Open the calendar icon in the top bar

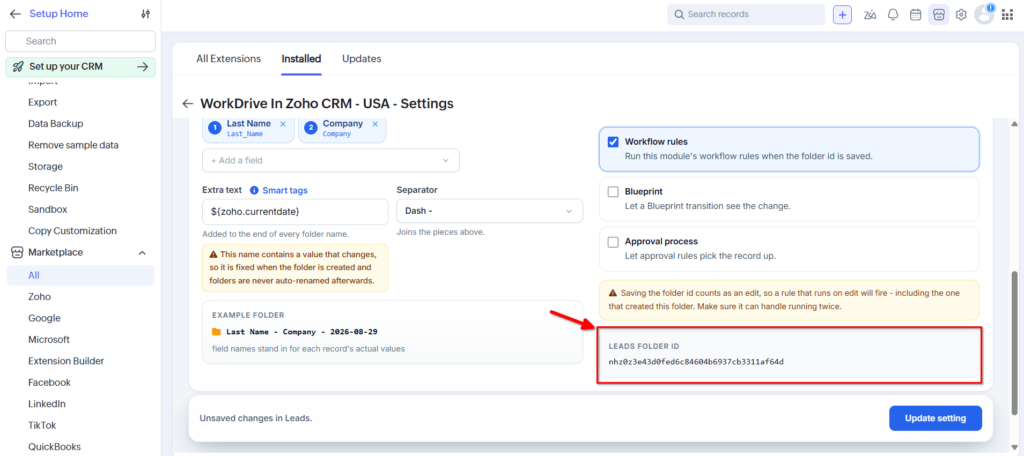point(916,14)
